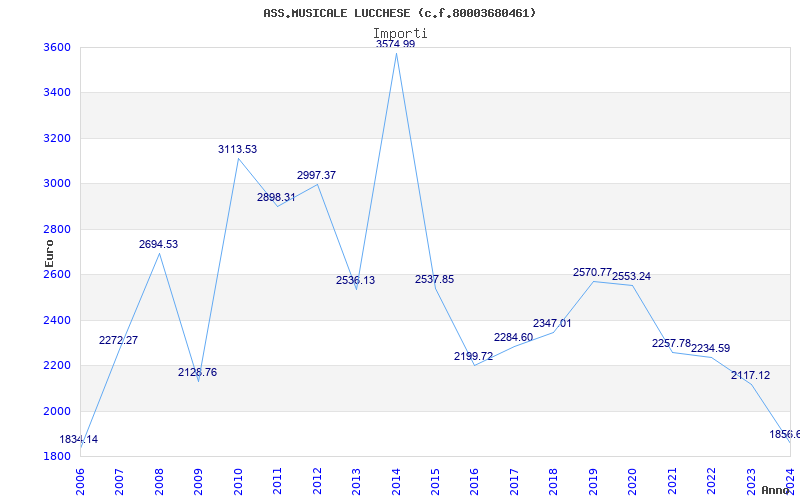The width and height of the screenshot is (800, 500).
Task: Click x-axis year label 2018
Action: pyautogui.click(x=553, y=481)
